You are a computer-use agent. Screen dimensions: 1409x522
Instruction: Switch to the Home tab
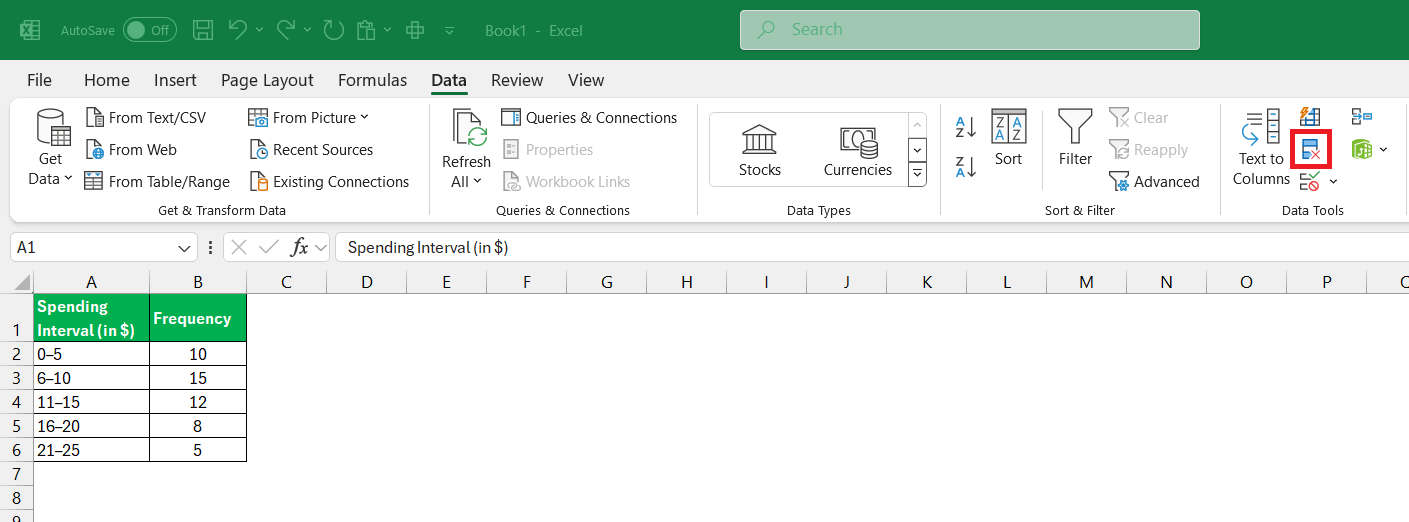point(107,80)
